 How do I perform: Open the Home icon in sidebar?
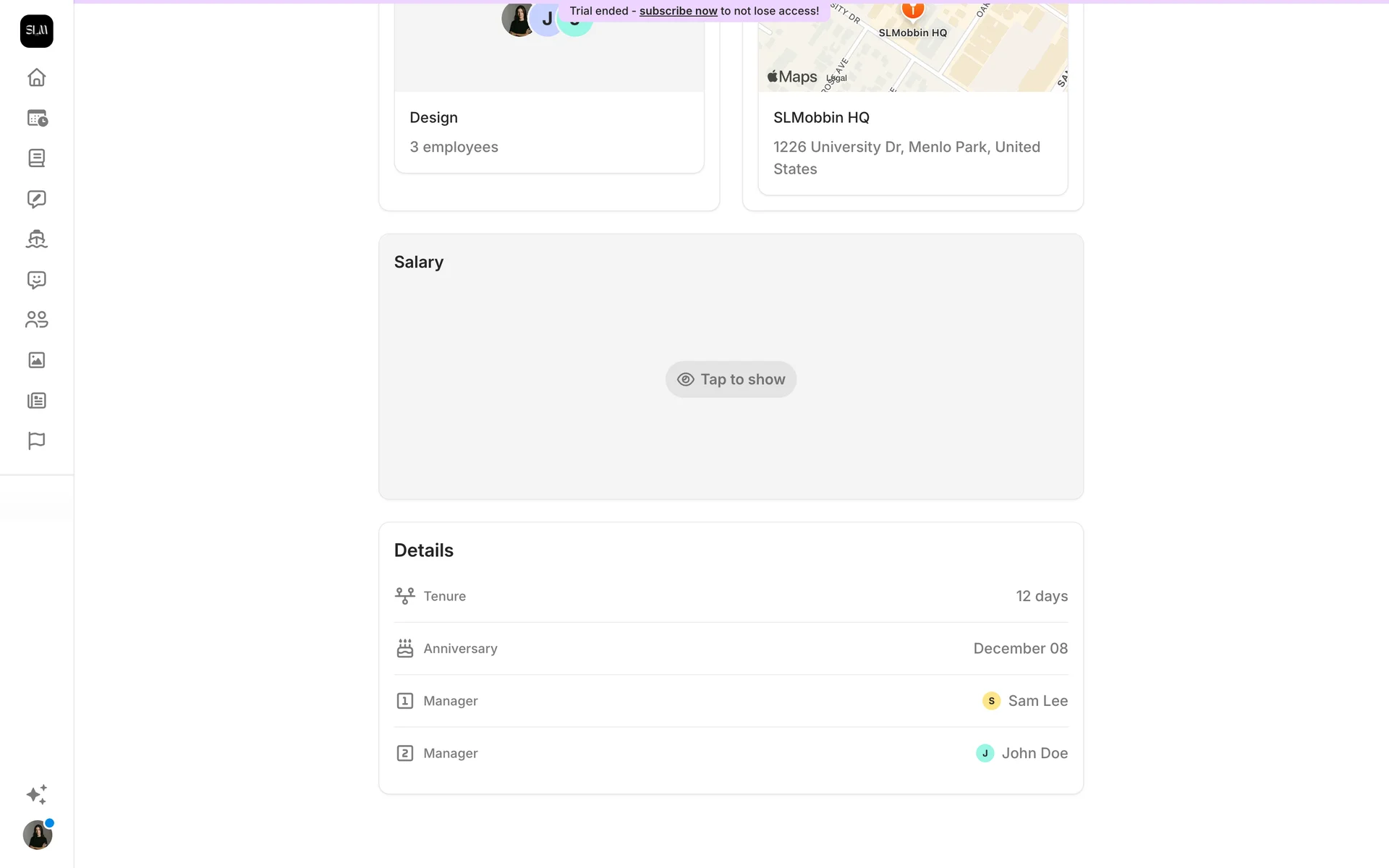pyautogui.click(x=37, y=77)
